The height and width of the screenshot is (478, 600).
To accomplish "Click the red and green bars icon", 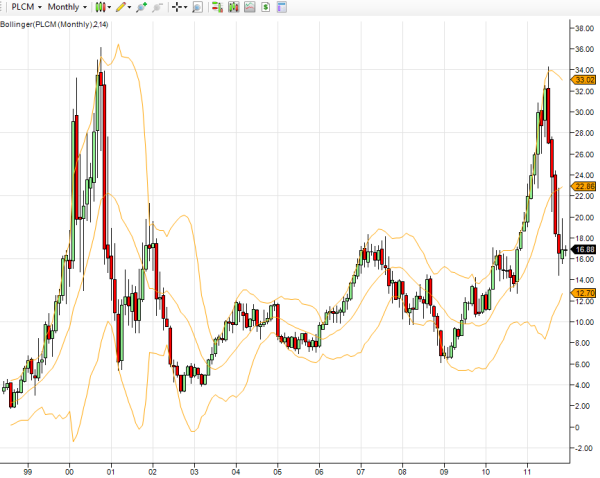I will pos(217,7).
